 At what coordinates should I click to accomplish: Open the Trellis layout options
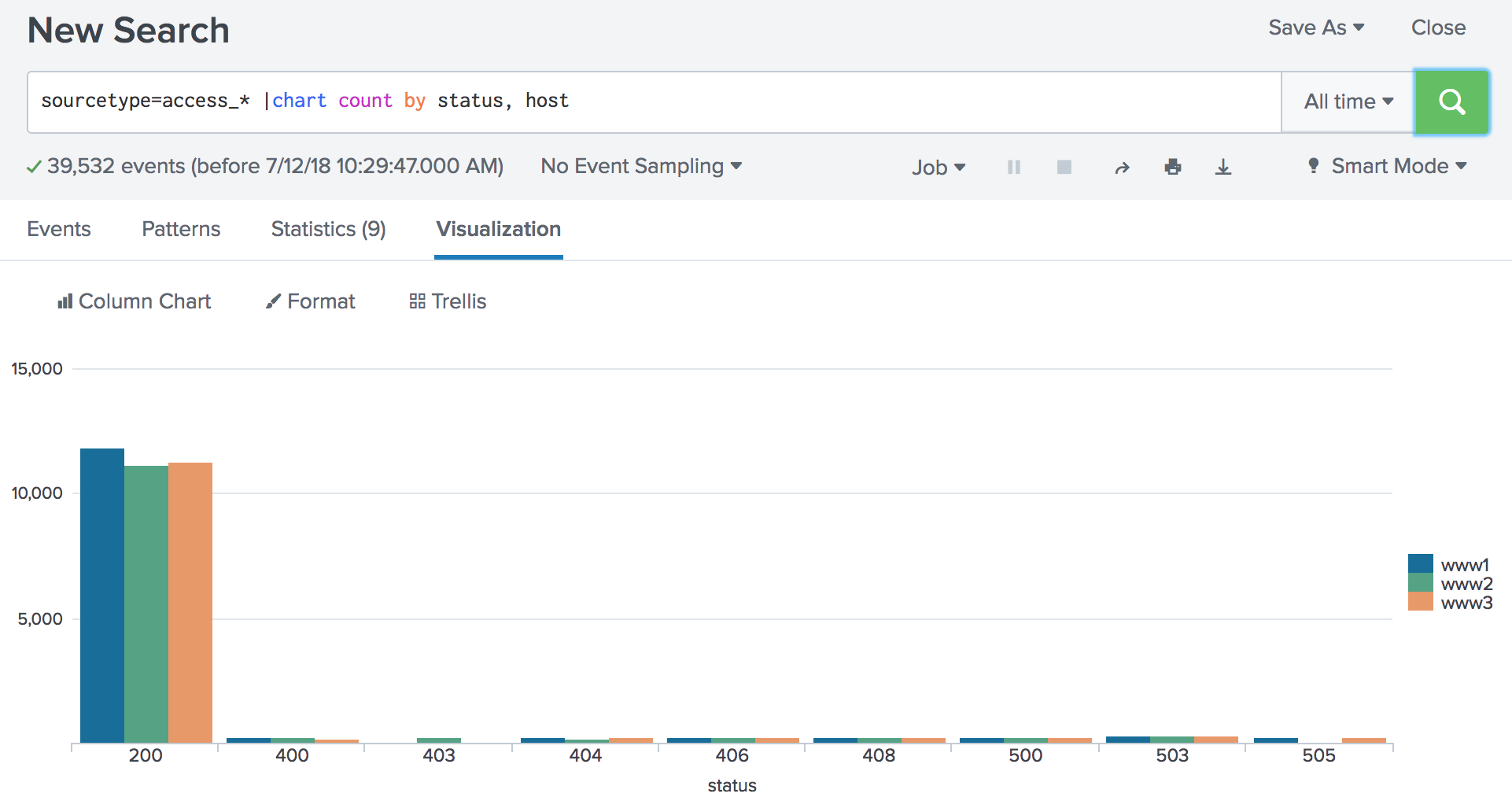447,301
